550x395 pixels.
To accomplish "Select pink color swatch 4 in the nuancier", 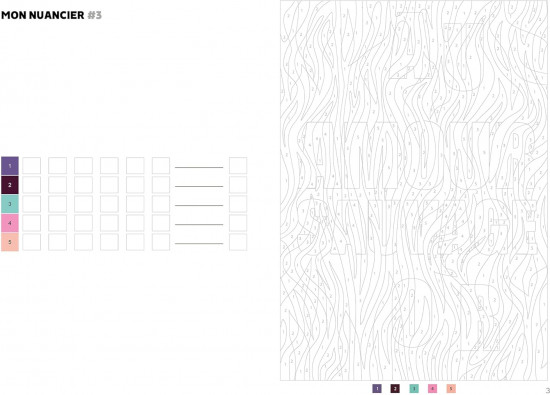I will (10, 223).
